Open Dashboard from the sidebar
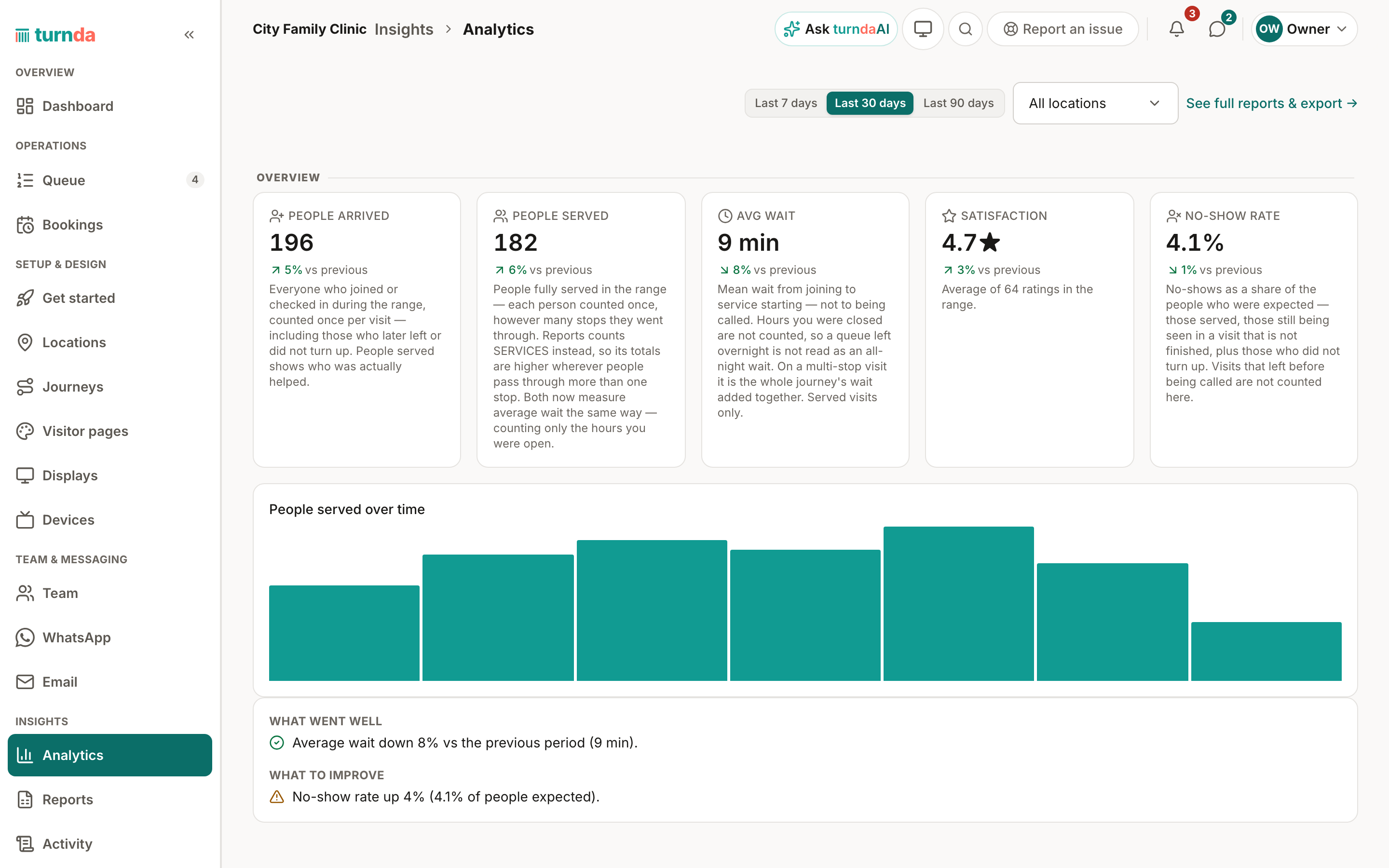 click(x=109, y=106)
